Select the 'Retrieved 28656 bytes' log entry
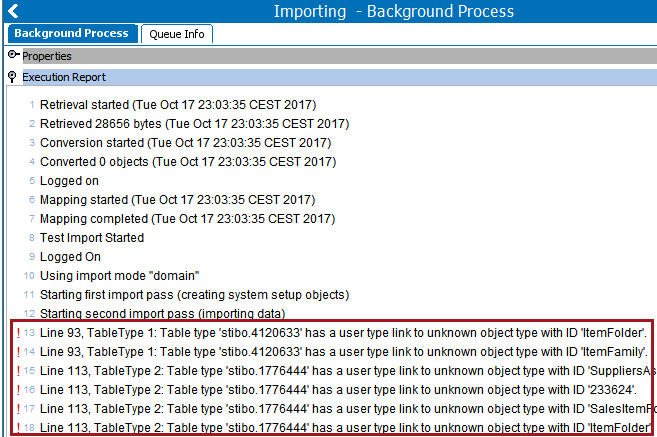657x437 pixels. 194,124
